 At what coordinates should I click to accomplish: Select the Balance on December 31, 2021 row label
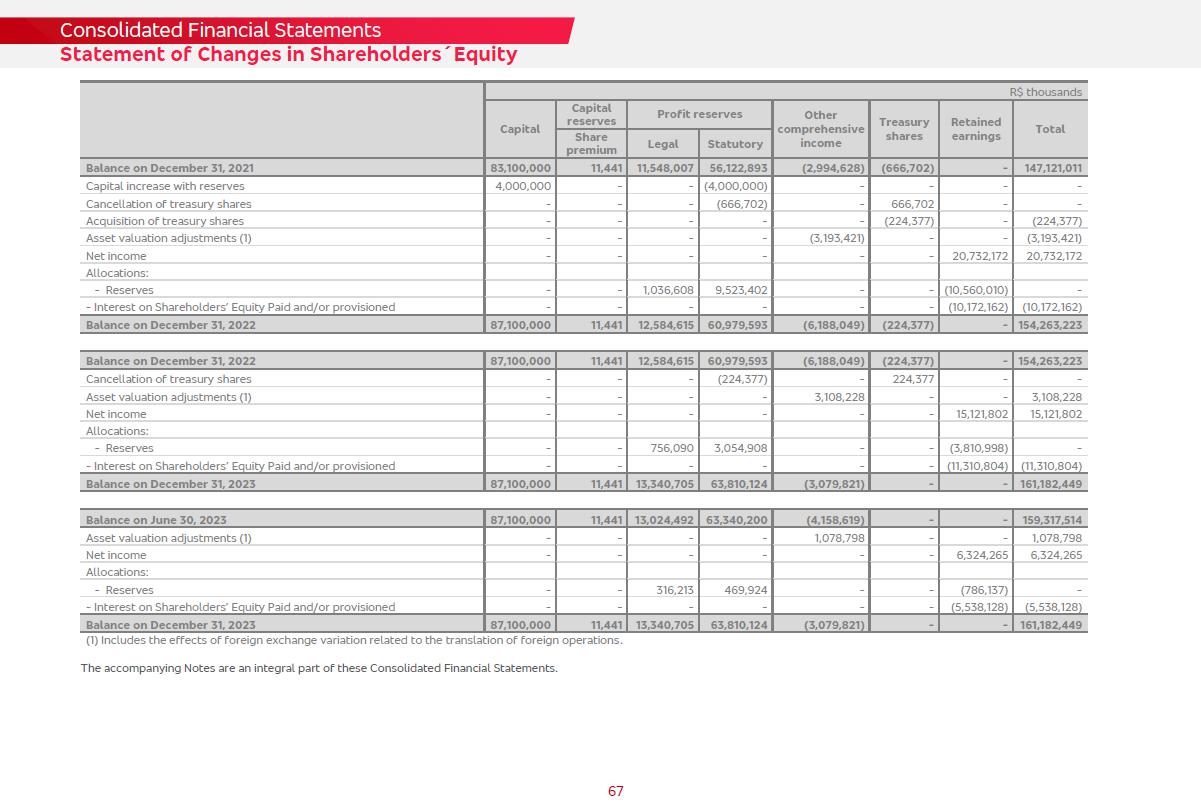(169, 168)
